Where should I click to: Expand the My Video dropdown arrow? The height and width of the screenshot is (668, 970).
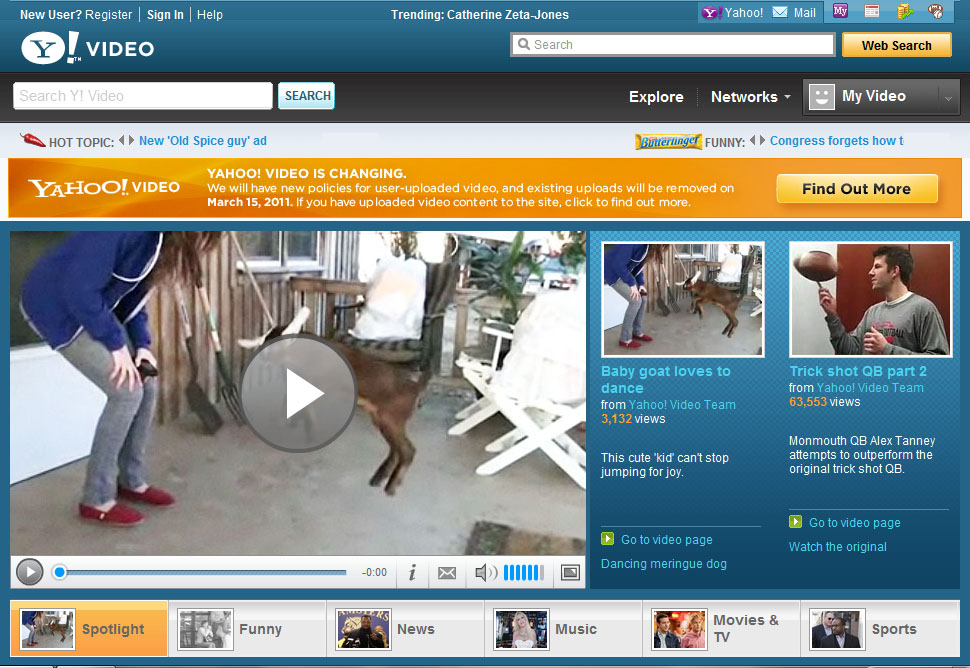pos(948,98)
